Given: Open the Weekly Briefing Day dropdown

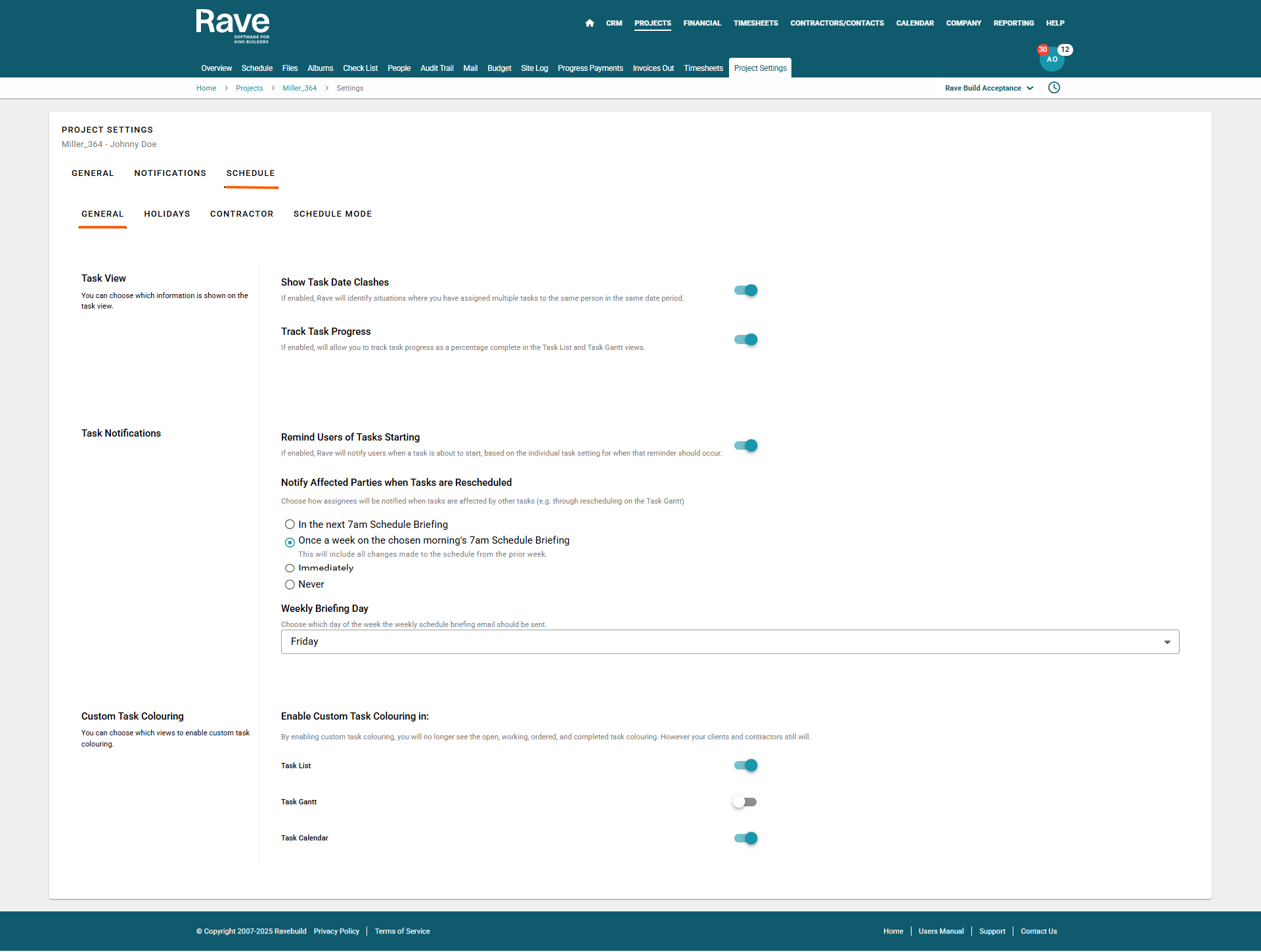Looking at the screenshot, I should (730, 641).
